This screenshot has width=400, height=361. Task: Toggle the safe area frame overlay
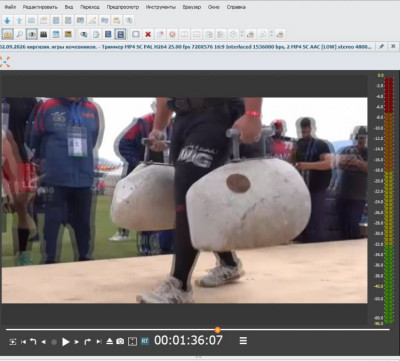pyautogui.click(x=132, y=341)
